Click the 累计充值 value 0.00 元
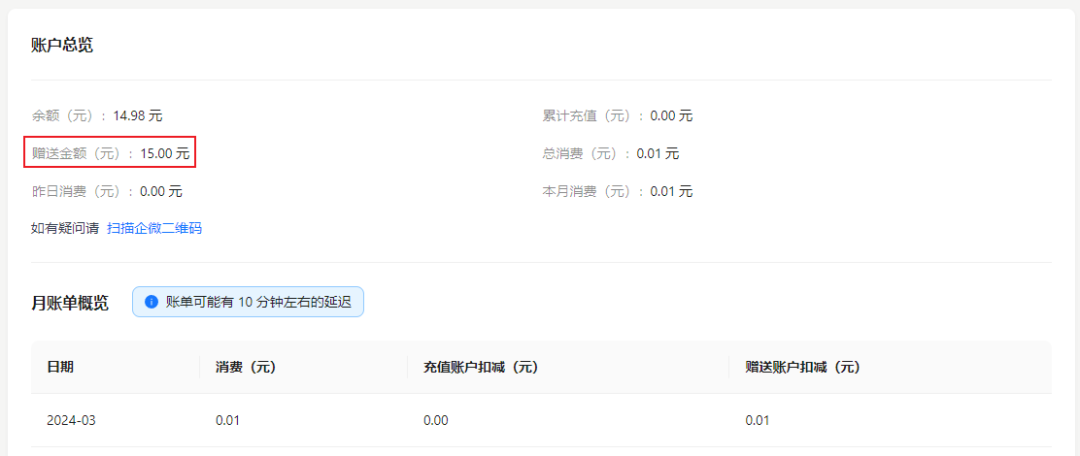 coord(672,116)
